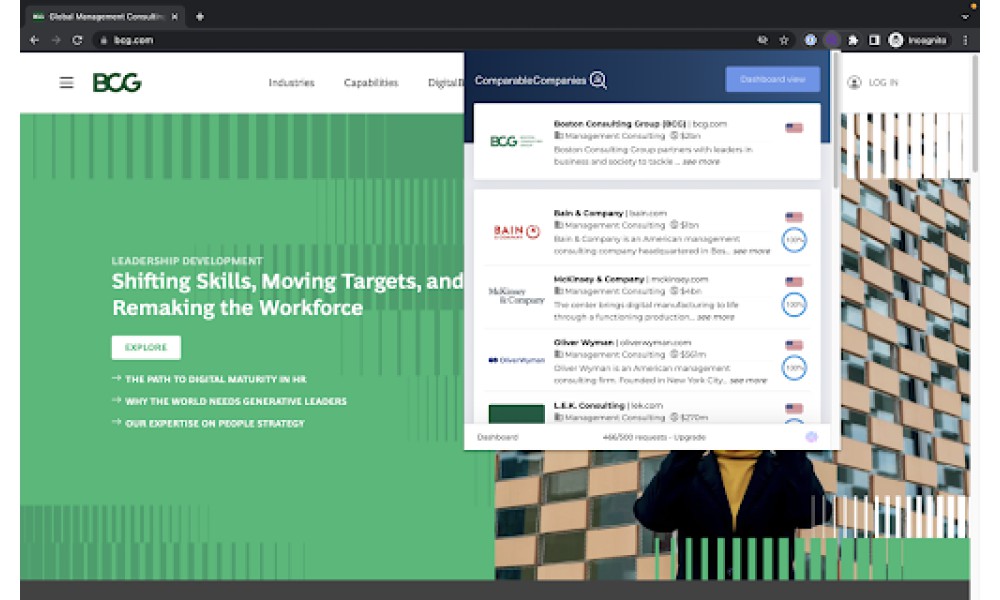This screenshot has height=600, width=1000.
Task: Click the ComparableCompanies magnifier logo icon
Action: [598, 80]
